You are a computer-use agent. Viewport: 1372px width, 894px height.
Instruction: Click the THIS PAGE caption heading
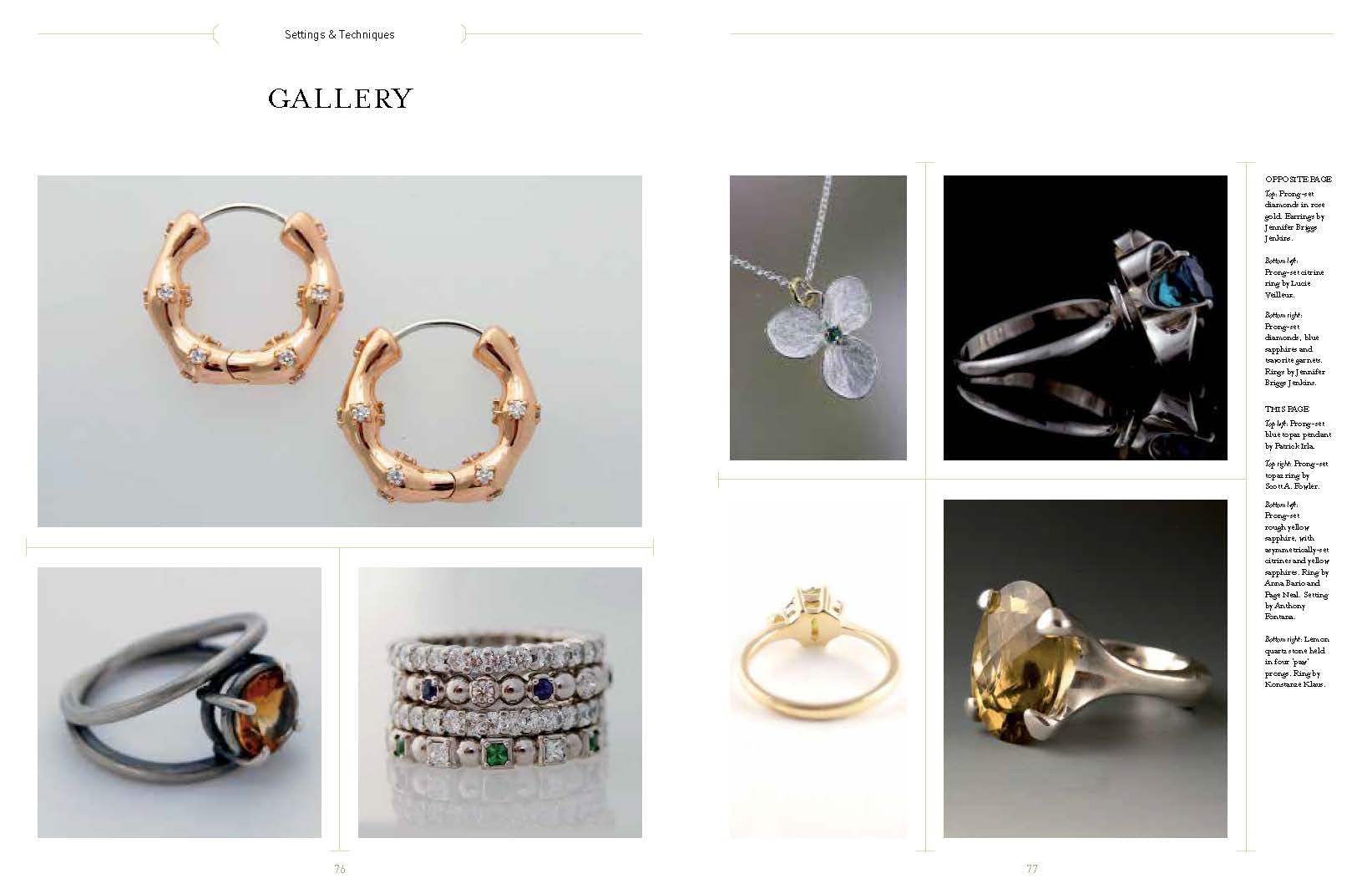[x=1287, y=409]
